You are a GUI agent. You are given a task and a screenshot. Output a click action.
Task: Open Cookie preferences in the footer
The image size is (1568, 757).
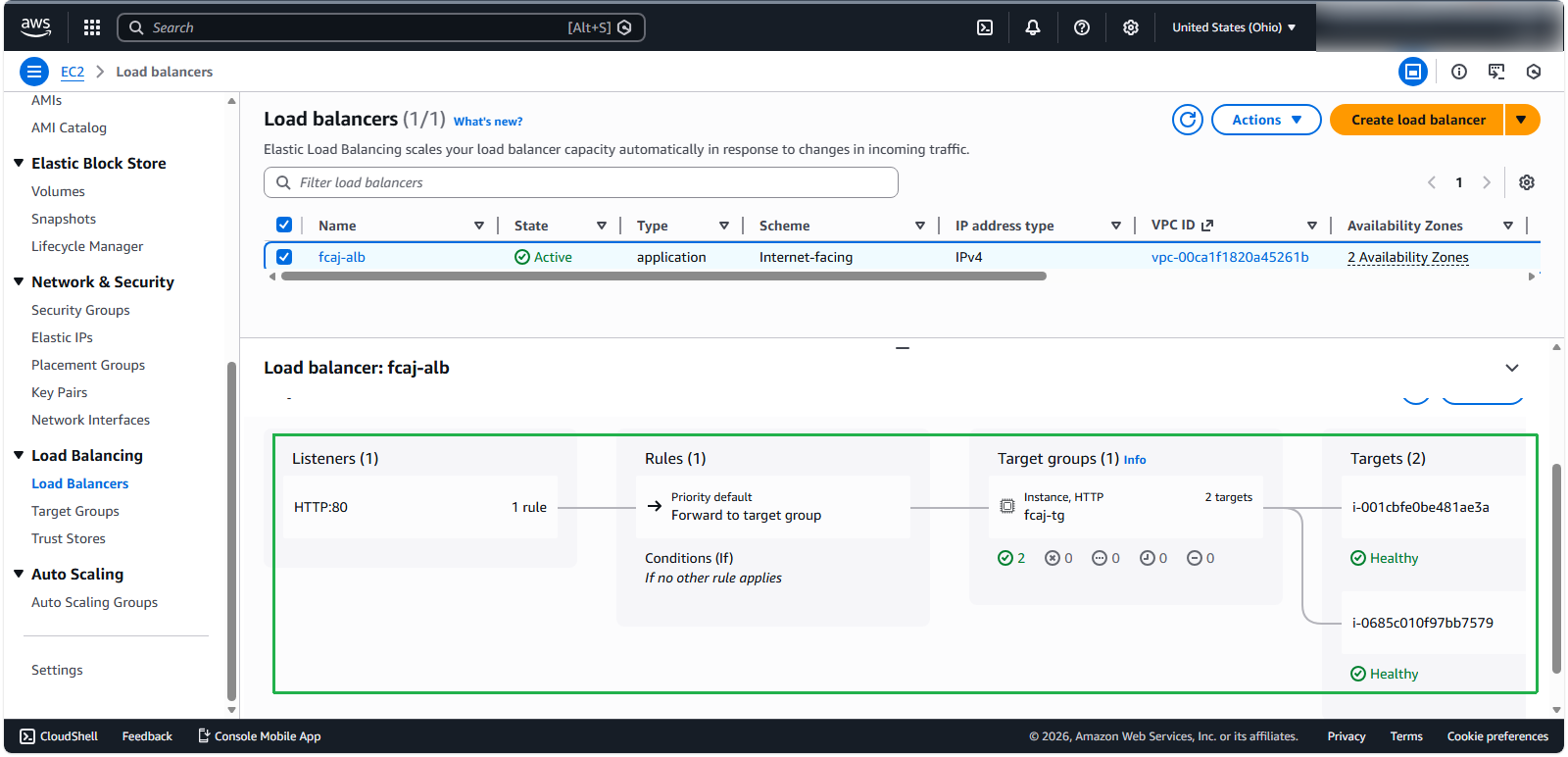[x=1497, y=736]
